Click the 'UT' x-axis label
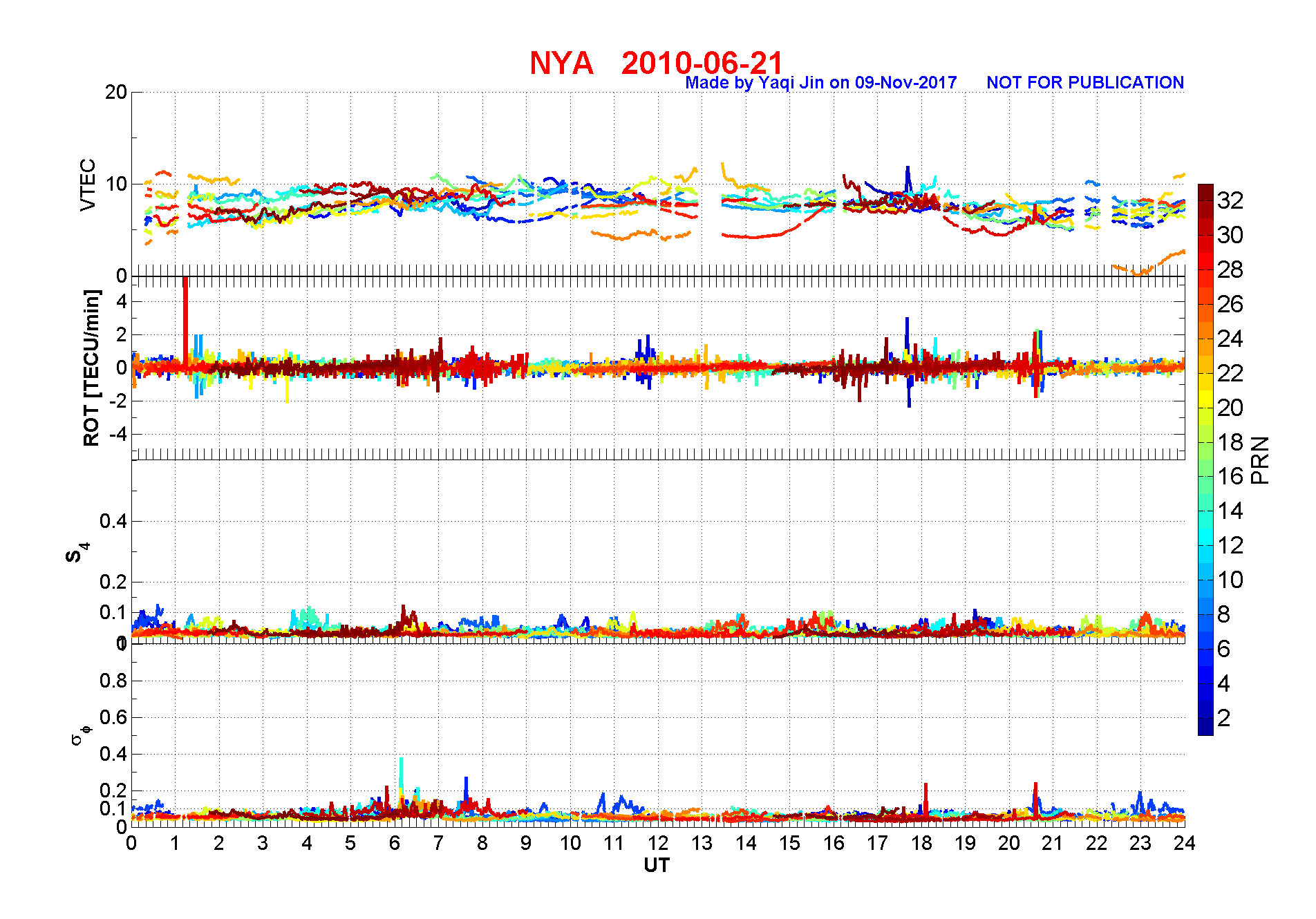Image resolution: width=1316 pixels, height=919 pixels. click(x=657, y=865)
